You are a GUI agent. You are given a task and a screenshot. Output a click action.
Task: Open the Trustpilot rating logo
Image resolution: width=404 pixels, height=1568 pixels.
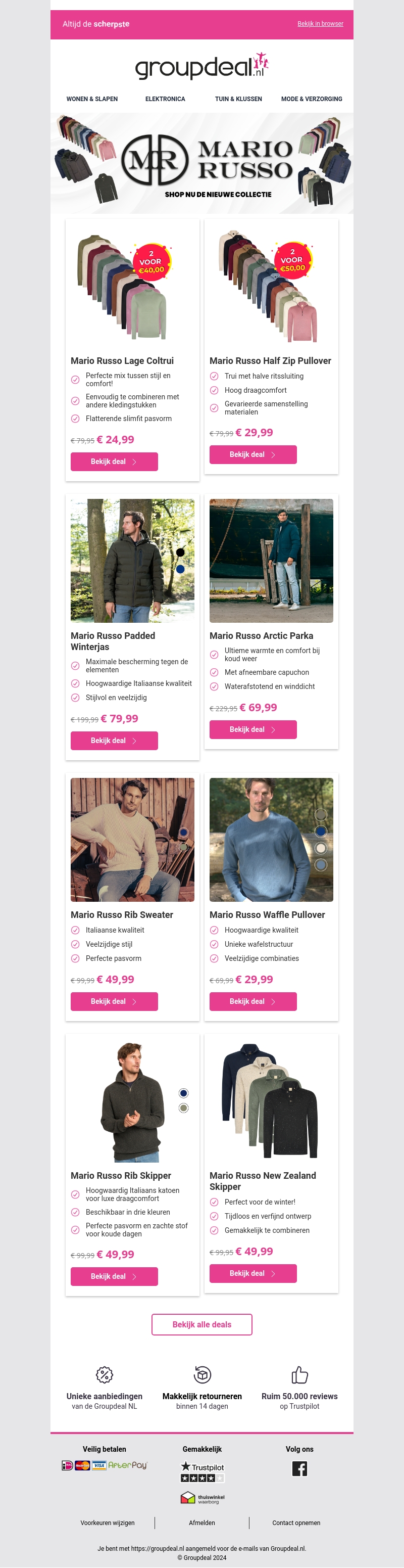(x=202, y=1471)
